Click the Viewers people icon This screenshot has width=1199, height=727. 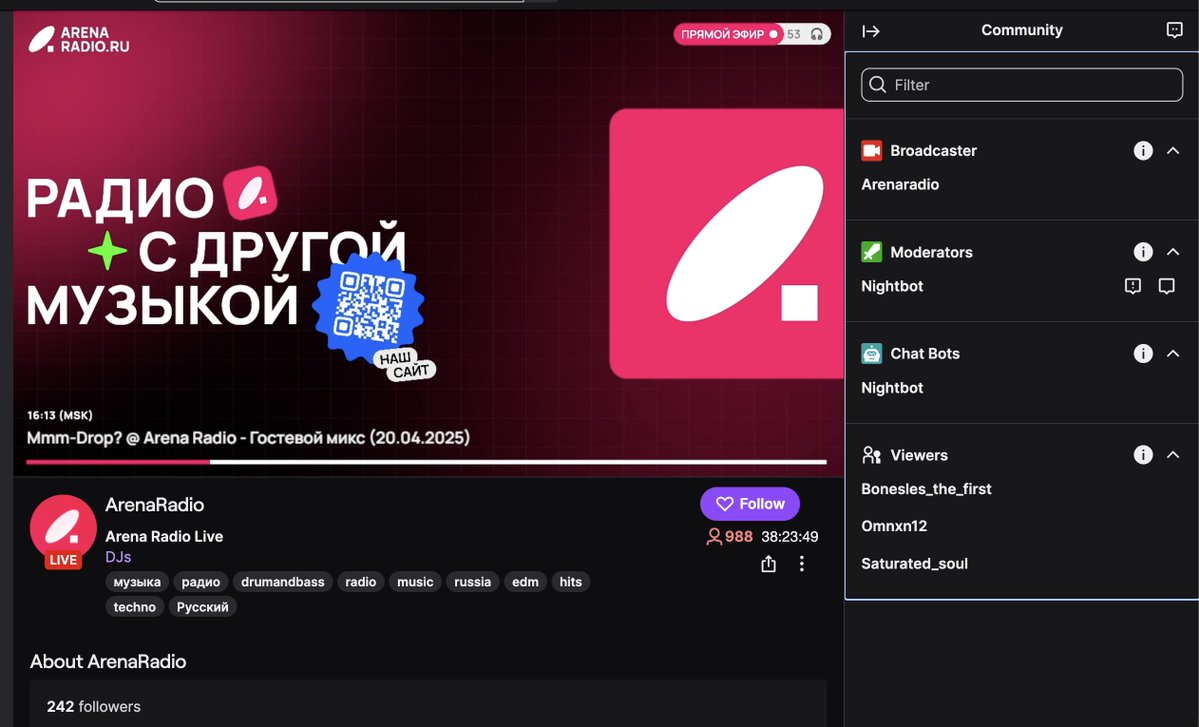tap(872, 455)
